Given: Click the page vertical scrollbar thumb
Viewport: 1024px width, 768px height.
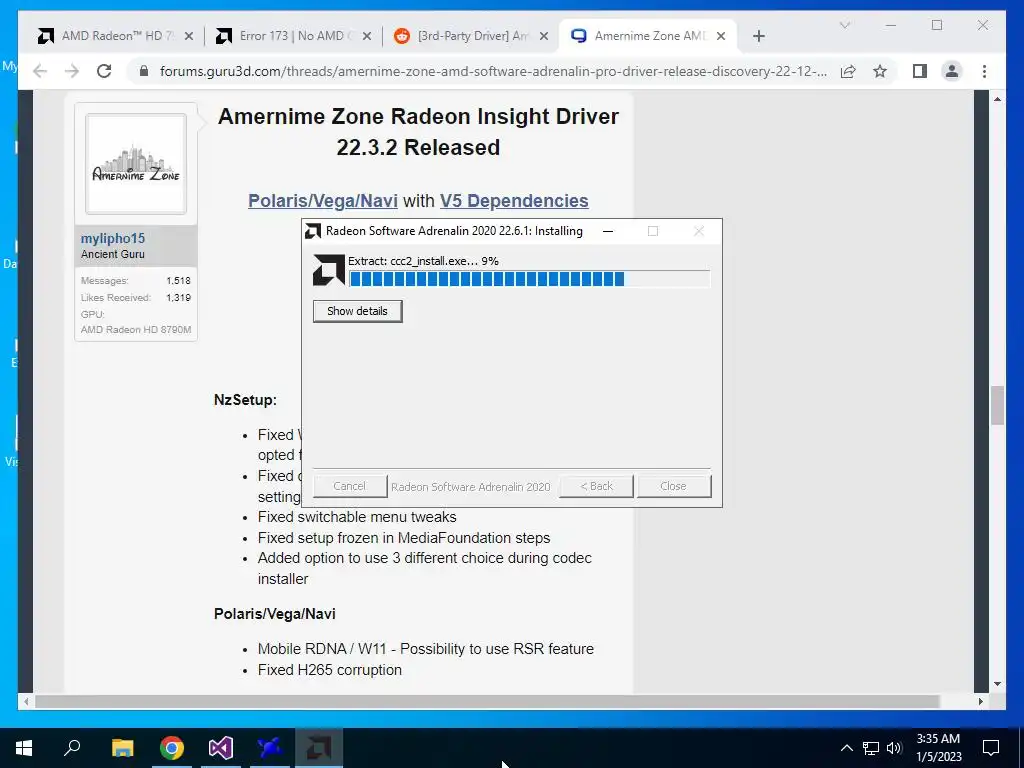Looking at the screenshot, I should (x=997, y=406).
